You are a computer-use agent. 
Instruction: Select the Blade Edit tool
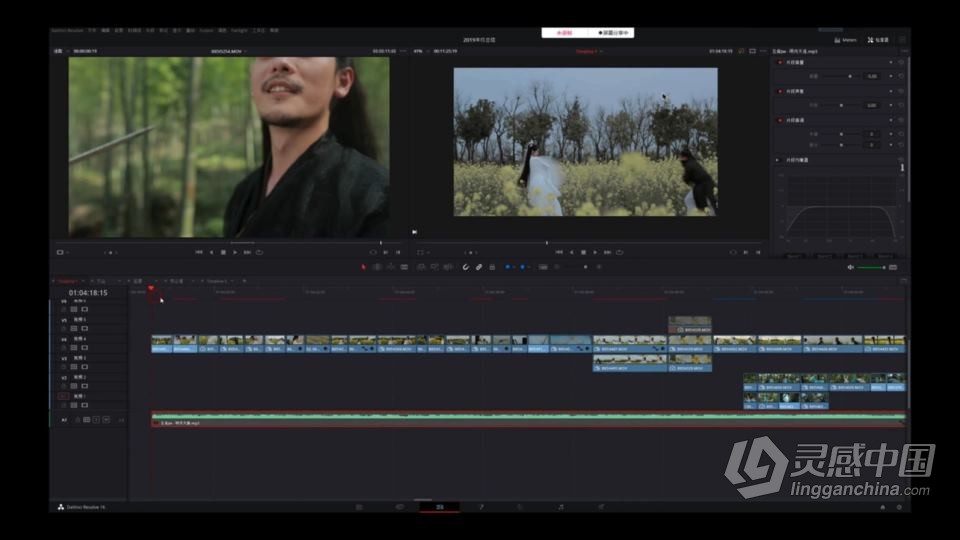point(404,267)
